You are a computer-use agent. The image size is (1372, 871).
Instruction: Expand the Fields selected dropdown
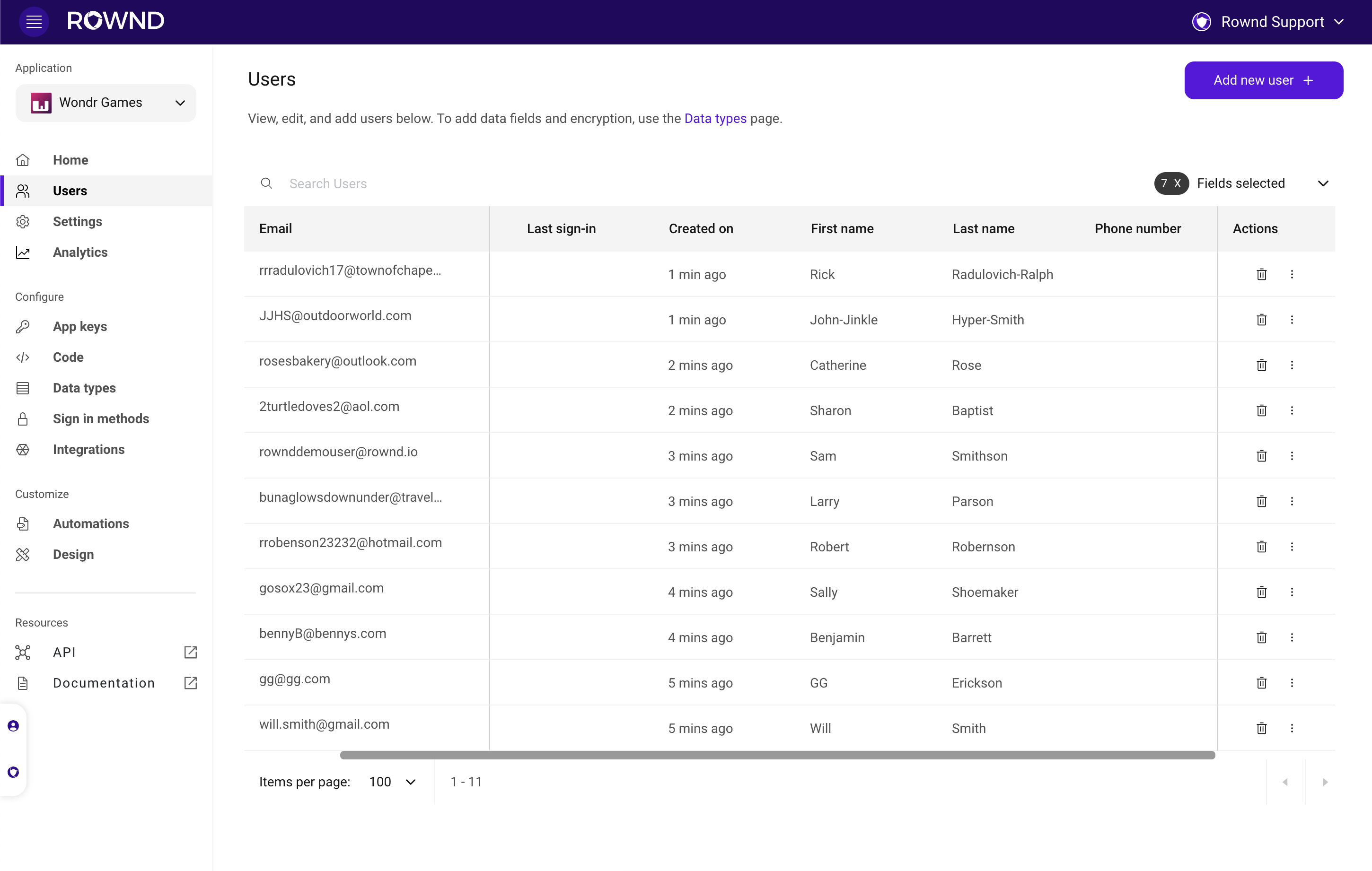point(1322,183)
